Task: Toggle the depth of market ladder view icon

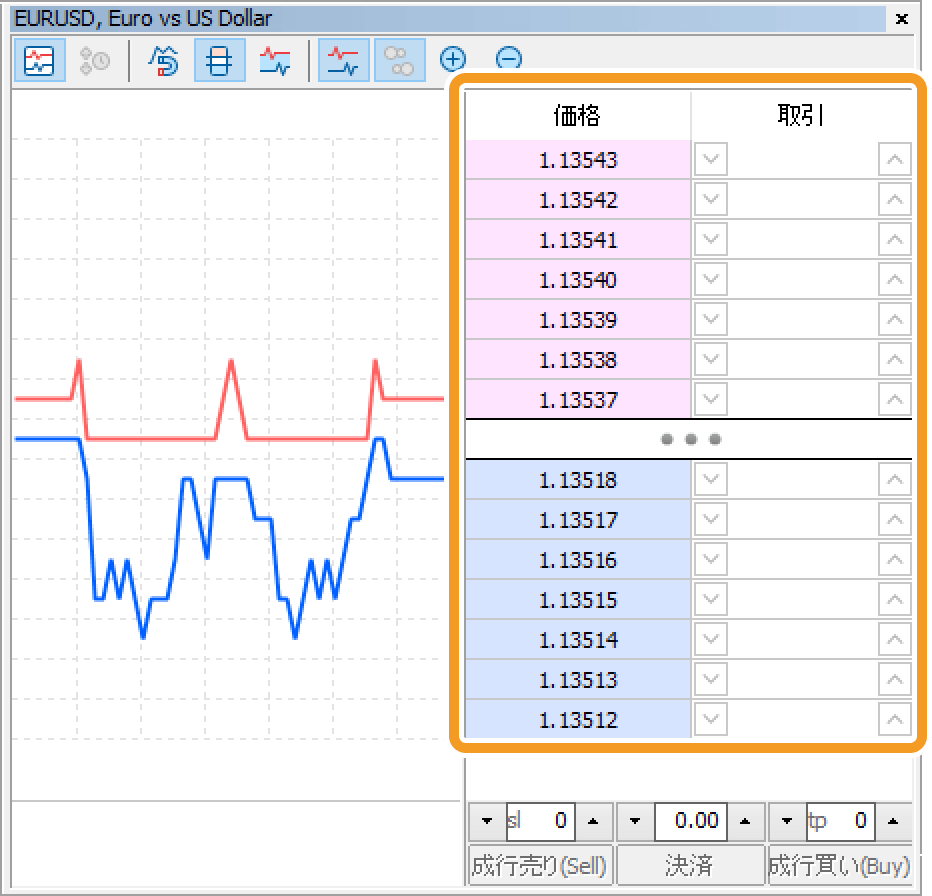Action: 219,61
